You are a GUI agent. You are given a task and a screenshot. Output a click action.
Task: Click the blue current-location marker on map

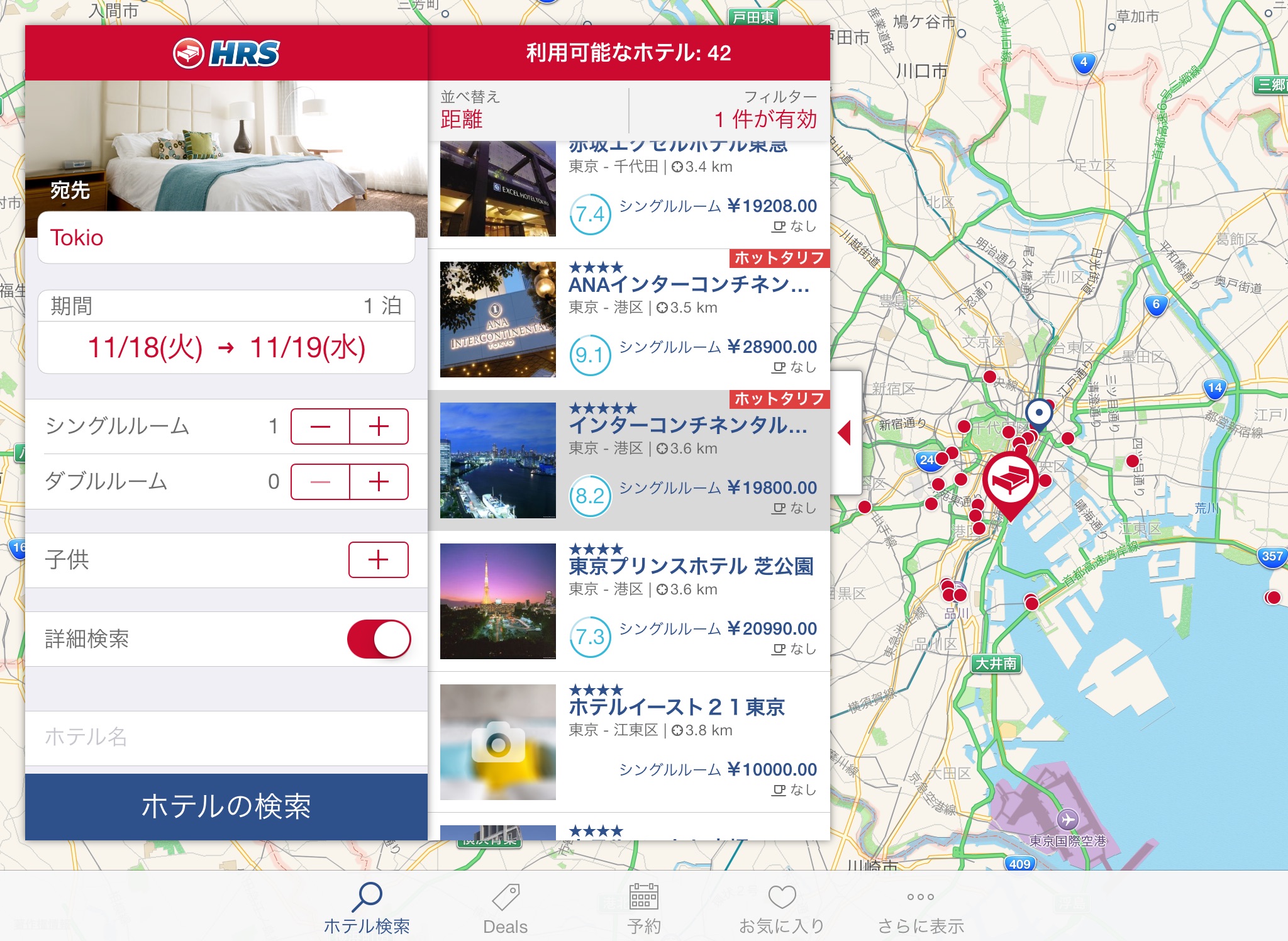pos(1039,413)
